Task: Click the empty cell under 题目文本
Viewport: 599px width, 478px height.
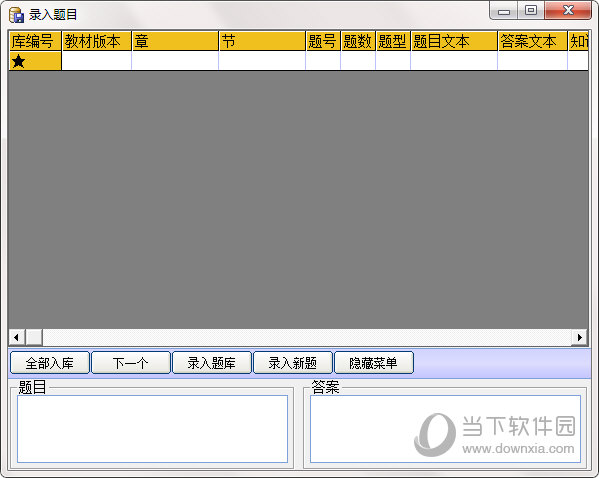Action: pos(454,61)
